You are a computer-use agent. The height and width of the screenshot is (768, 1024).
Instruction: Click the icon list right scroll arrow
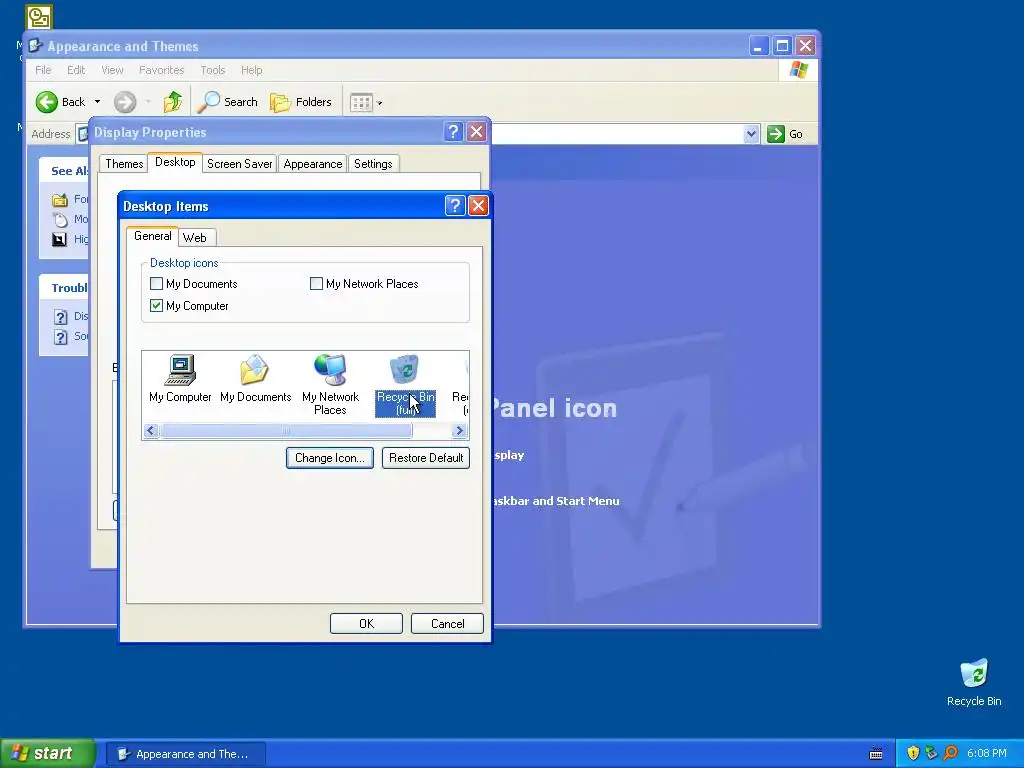coord(459,430)
